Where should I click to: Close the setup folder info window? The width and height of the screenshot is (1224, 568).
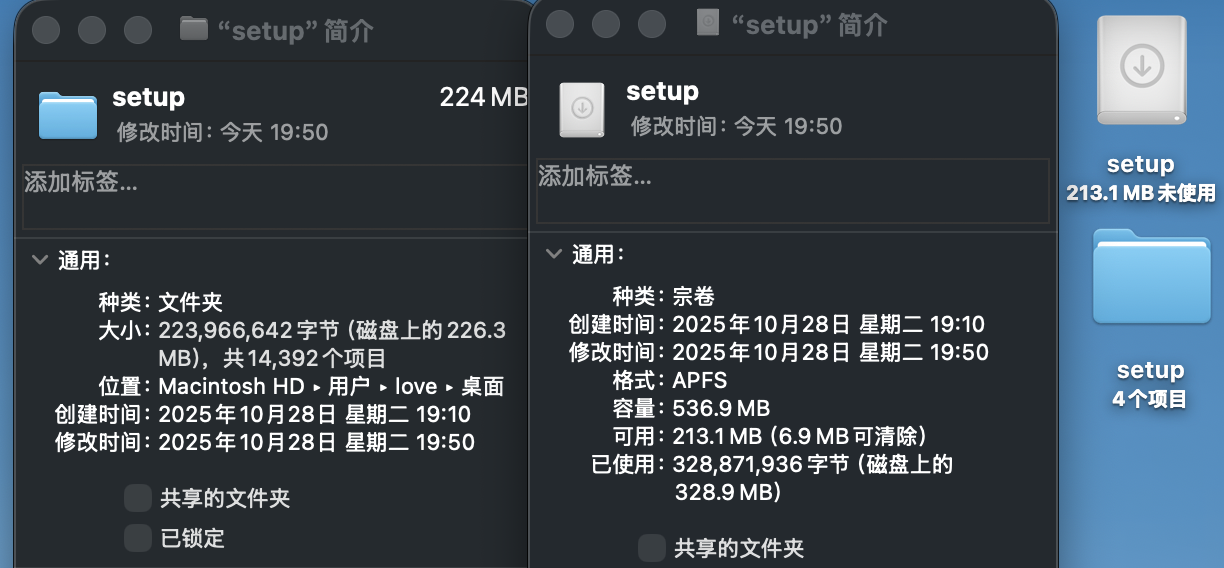coord(46,30)
